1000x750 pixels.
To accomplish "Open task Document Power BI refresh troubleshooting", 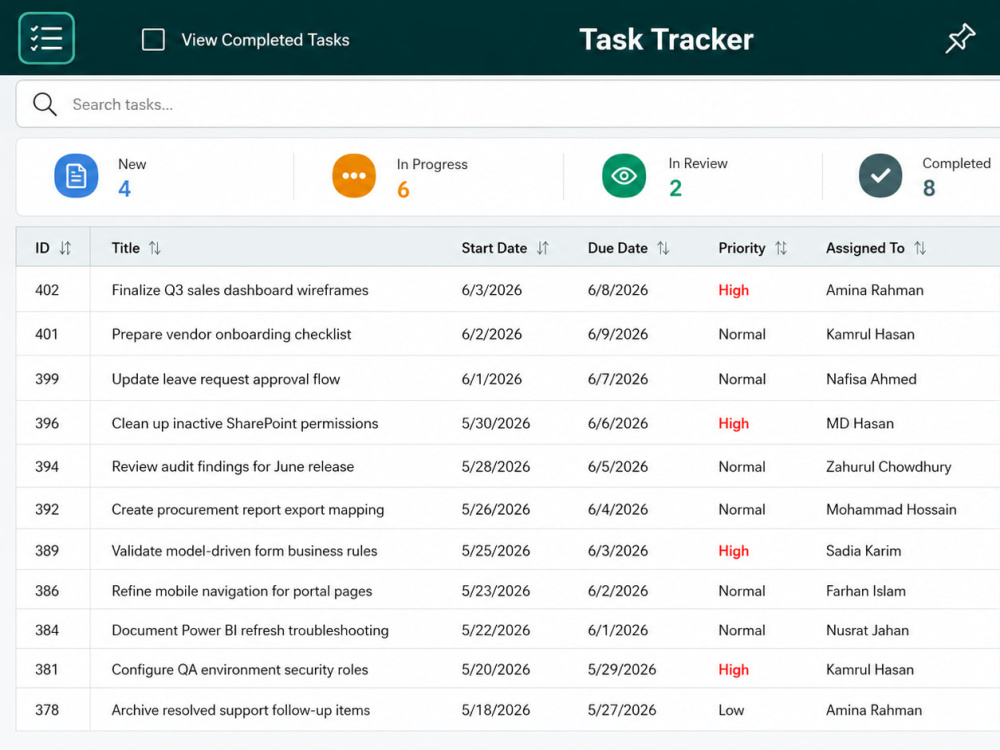I will tap(250, 630).
